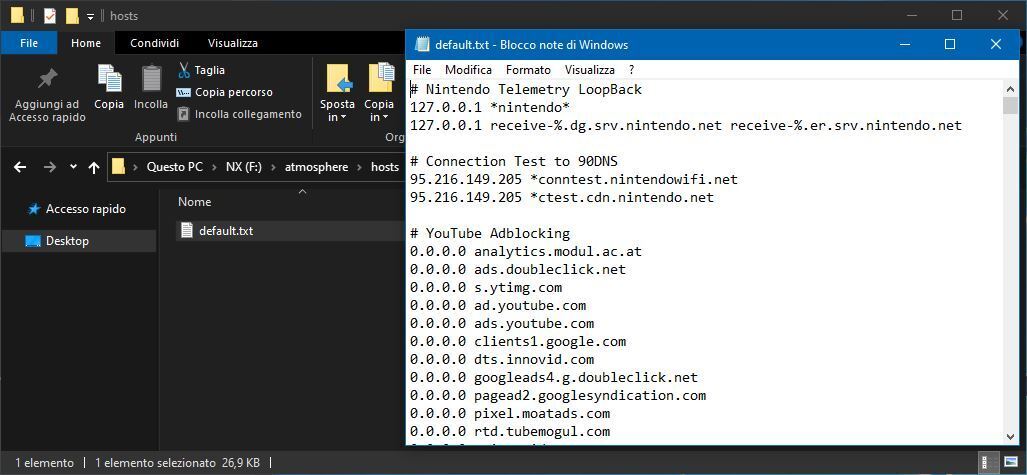The height and width of the screenshot is (475, 1027).
Task: Click the Copia (copy) icon in ribbon
Action: [x=109, y=80]
